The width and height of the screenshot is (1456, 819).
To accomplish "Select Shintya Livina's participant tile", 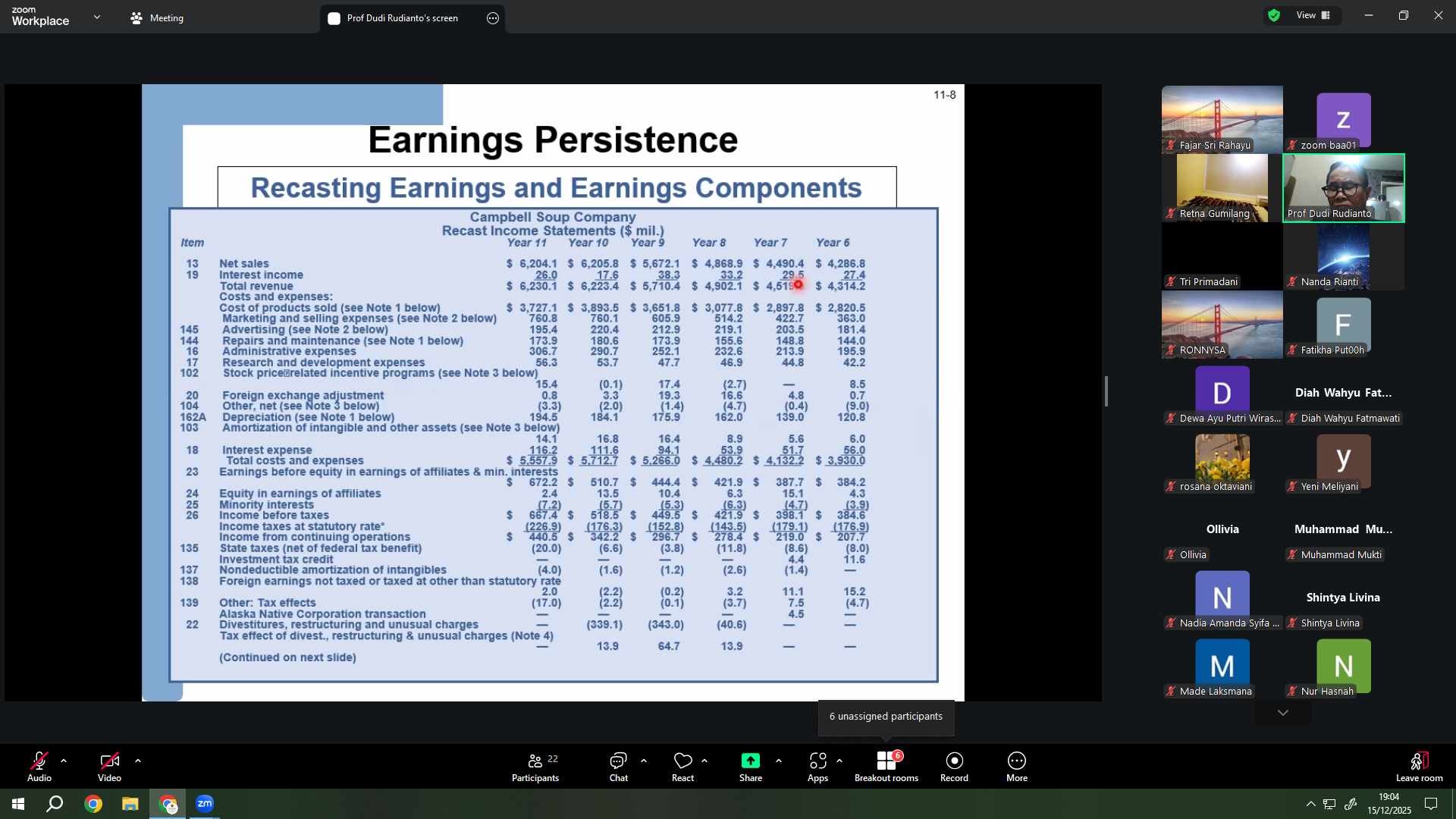I will tap(1344, 598).
